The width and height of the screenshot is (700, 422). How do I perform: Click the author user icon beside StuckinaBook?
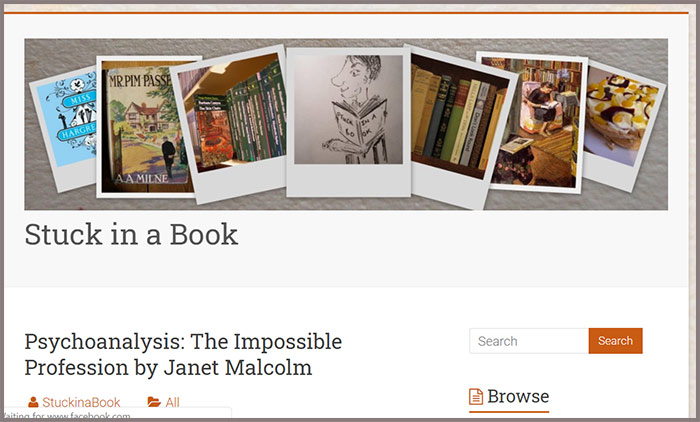pyautogui.click(x=33, y=402)
